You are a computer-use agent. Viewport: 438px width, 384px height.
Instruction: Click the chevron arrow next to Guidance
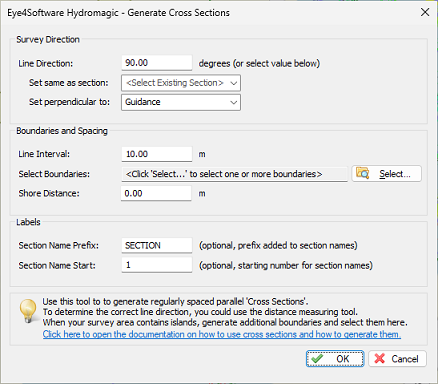point(234,102)
